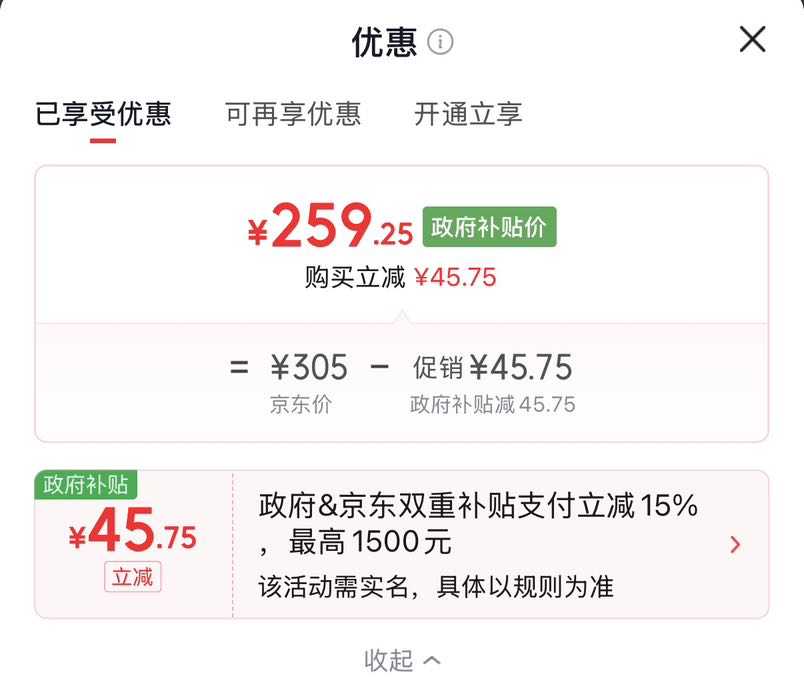Viewport: 804px width, 688px height.
Task: Click the upward chevron beside 收起
Action: 432,660
